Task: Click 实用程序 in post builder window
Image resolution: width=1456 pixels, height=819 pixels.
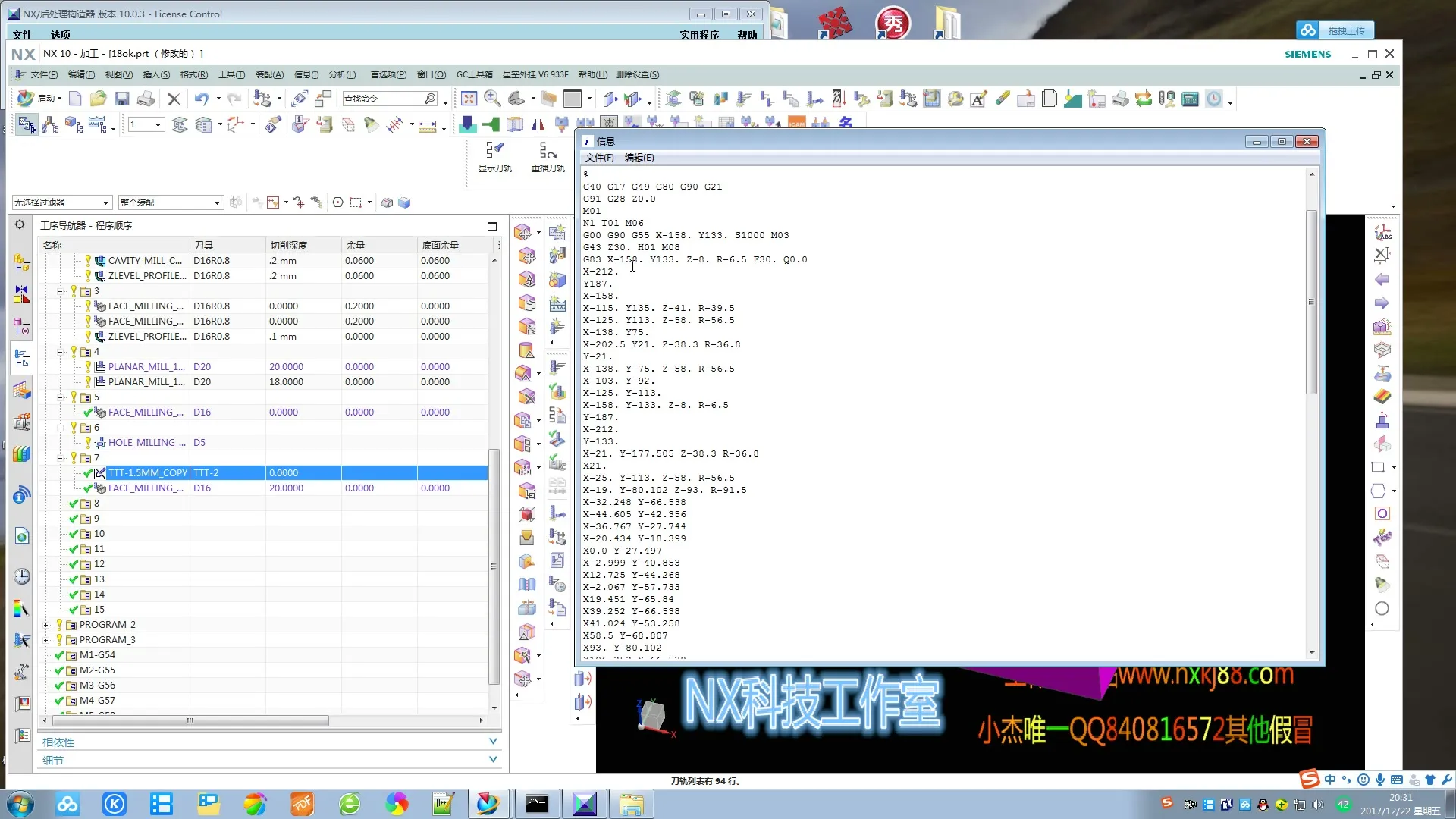Action: (x=698, y=35)
